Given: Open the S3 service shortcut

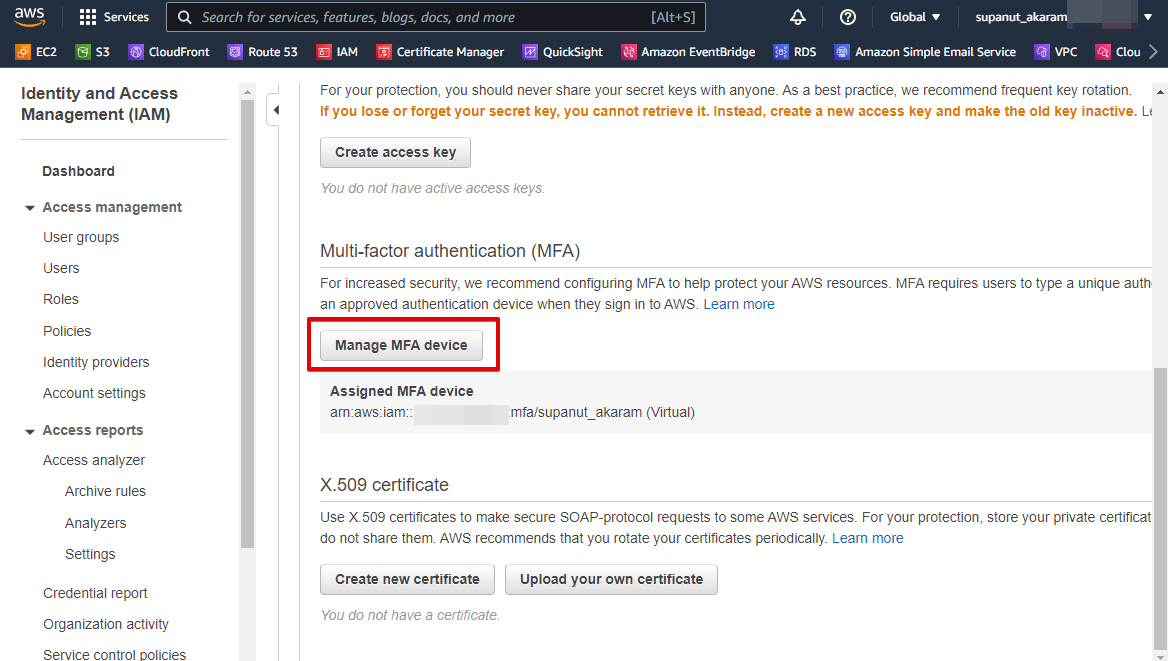Looking at the screenshot, I should coord(92,51).
